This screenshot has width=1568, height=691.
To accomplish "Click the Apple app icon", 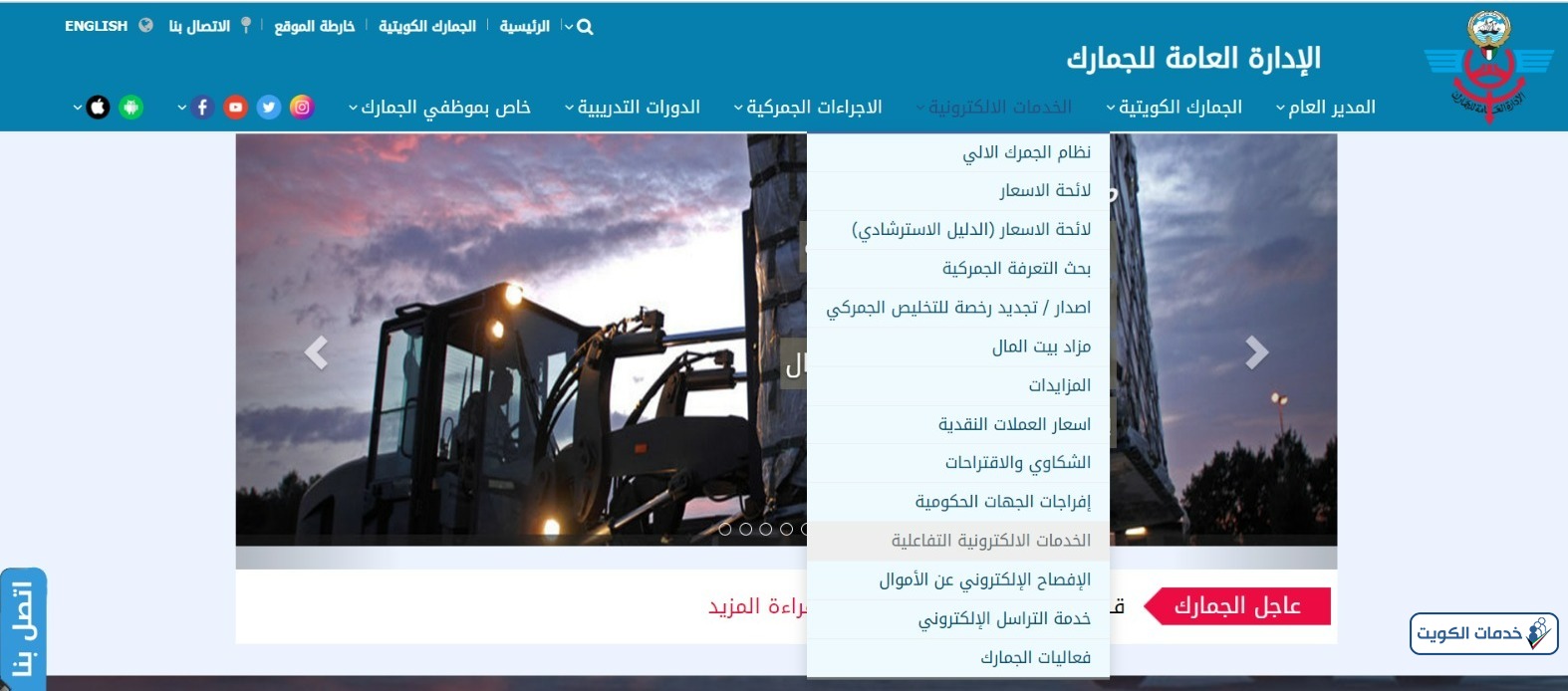I will 98,108.
